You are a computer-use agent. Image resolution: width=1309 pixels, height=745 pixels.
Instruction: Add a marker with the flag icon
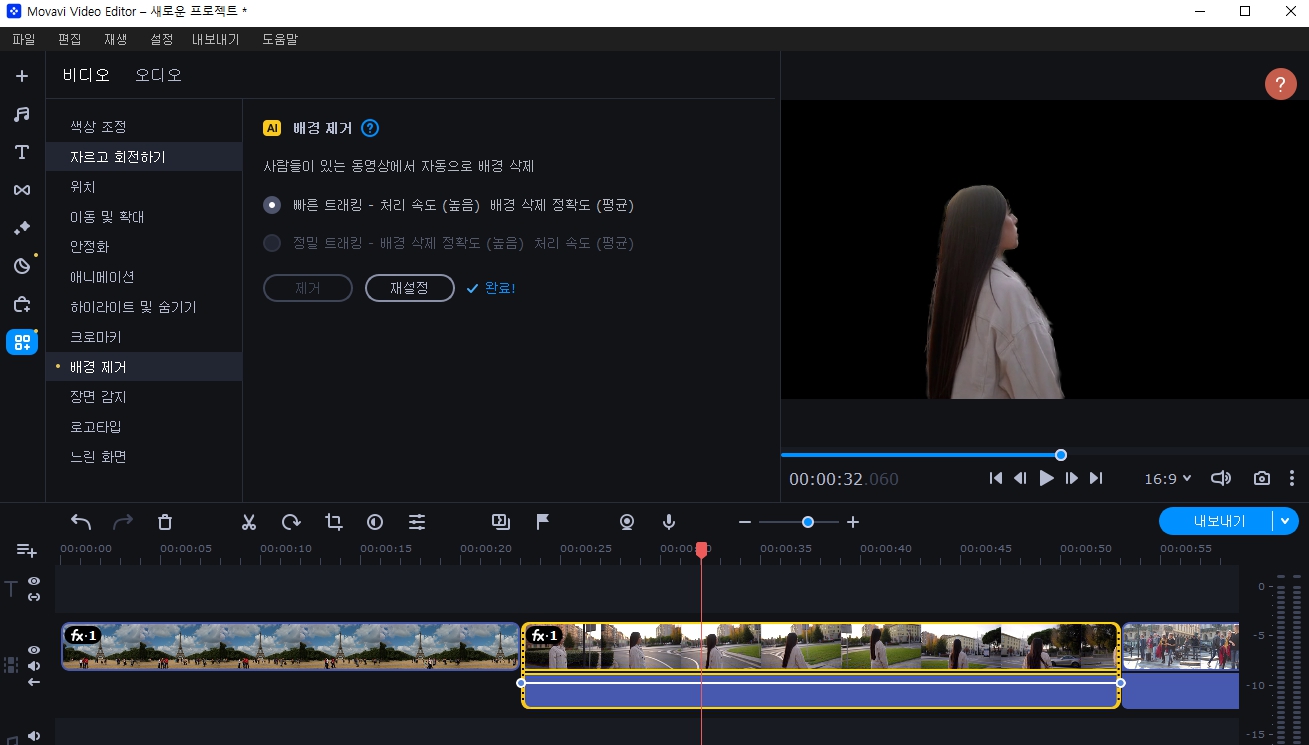pos(543,521)
